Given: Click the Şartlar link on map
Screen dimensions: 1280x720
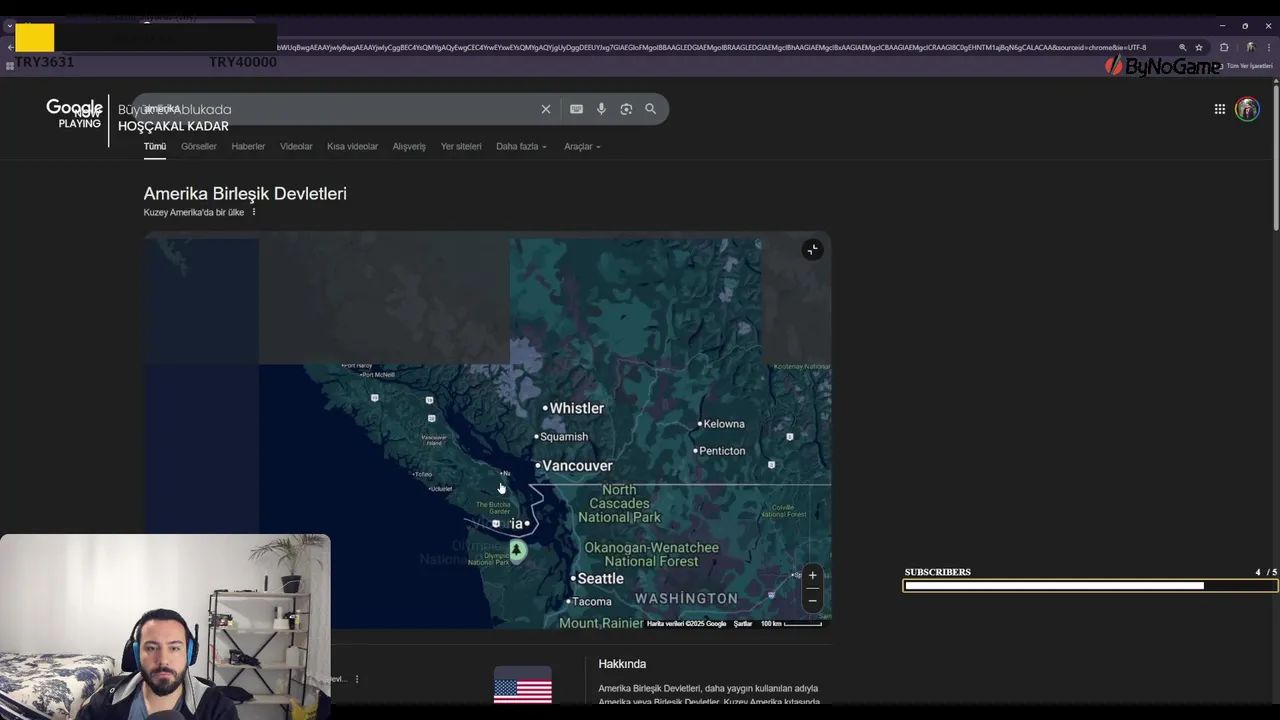Looking at the screenshot, I should pyautogui.click(x=743, y=624).
